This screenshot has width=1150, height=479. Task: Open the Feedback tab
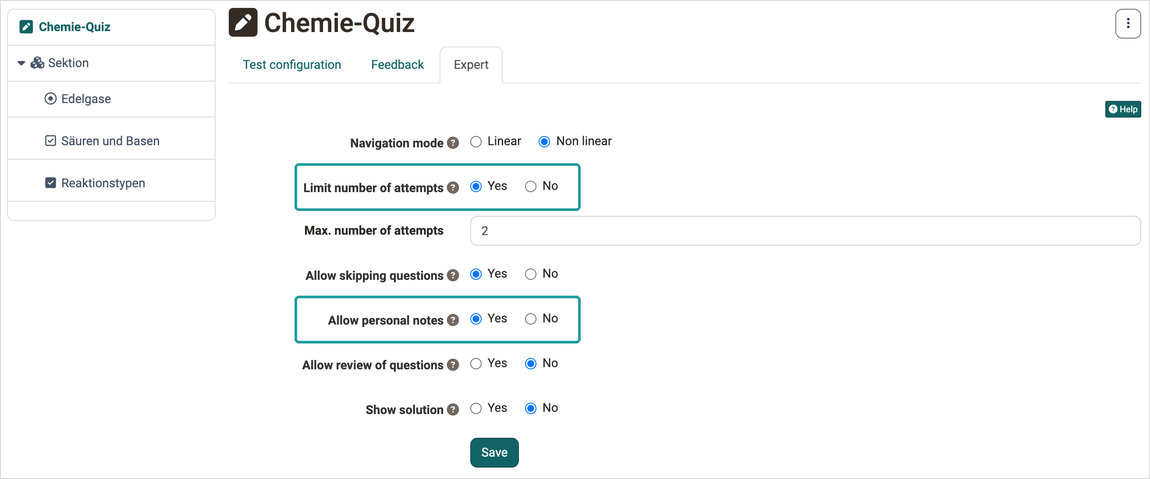click(x=398, y=65)
